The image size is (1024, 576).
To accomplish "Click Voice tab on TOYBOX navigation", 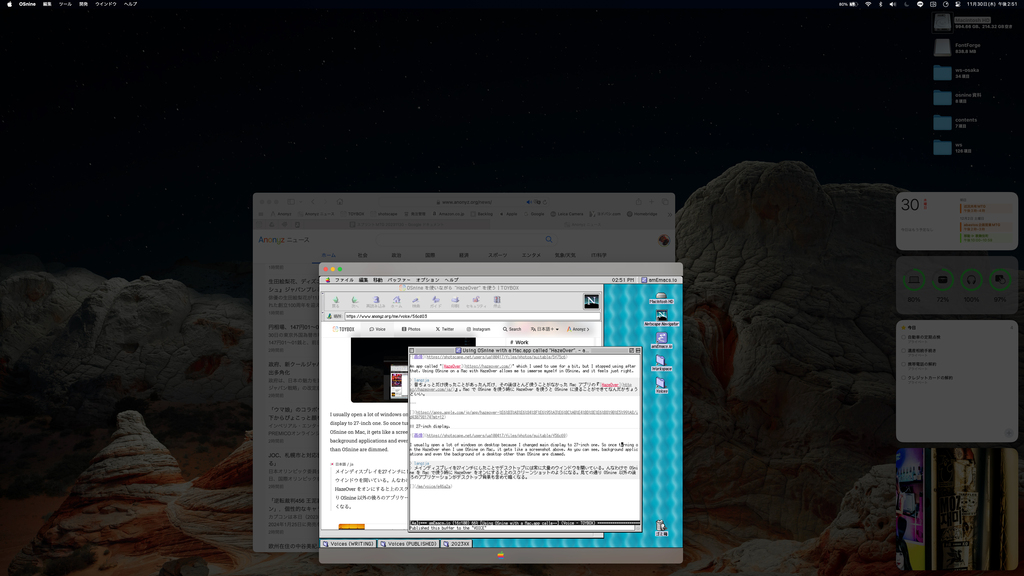I will click(377, 329).
